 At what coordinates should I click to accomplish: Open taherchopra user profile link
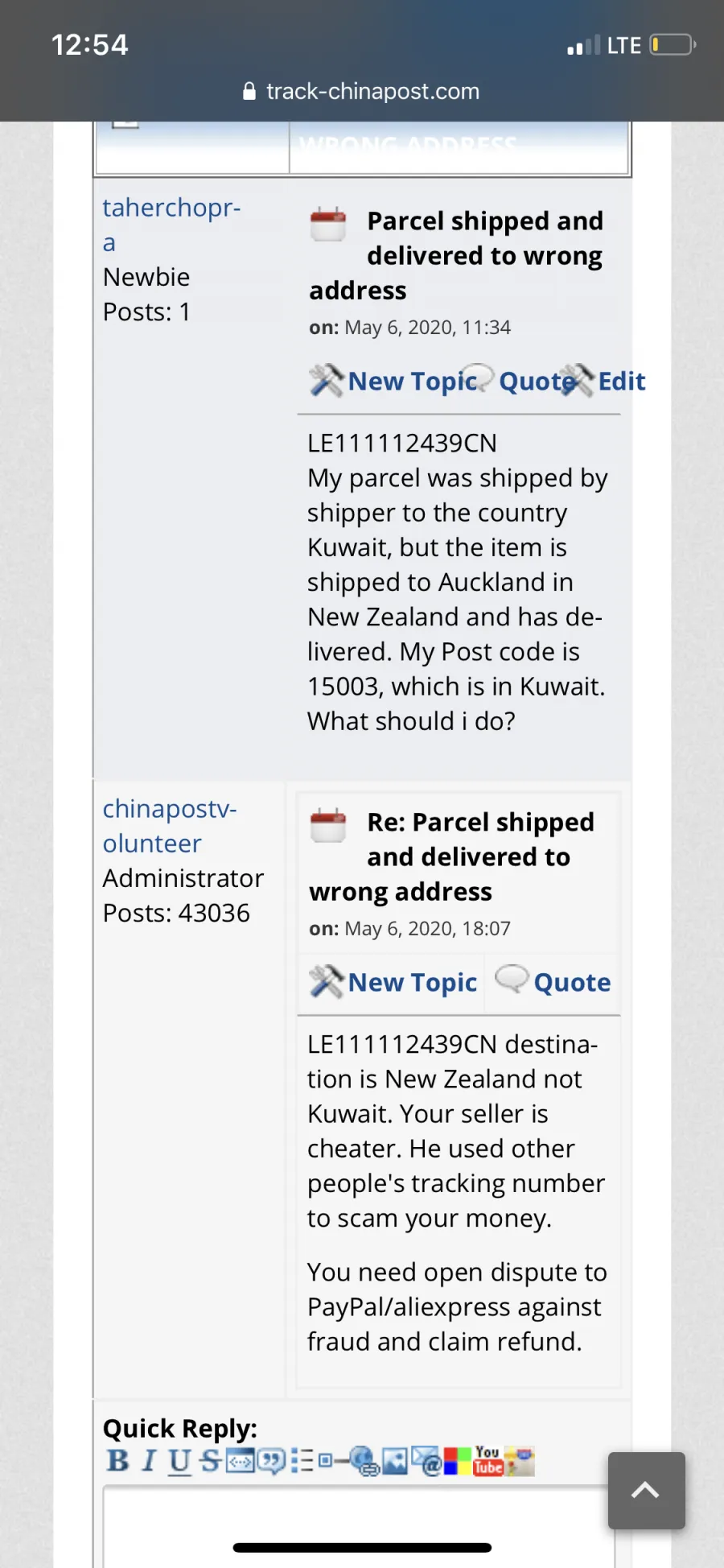pos(171,225)
